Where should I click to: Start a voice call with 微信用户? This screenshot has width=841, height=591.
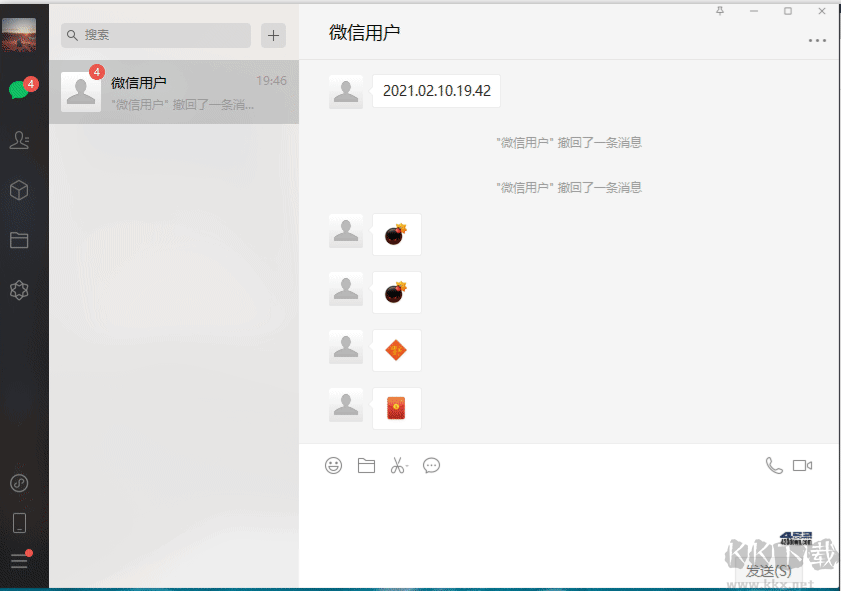coord(773,465)
